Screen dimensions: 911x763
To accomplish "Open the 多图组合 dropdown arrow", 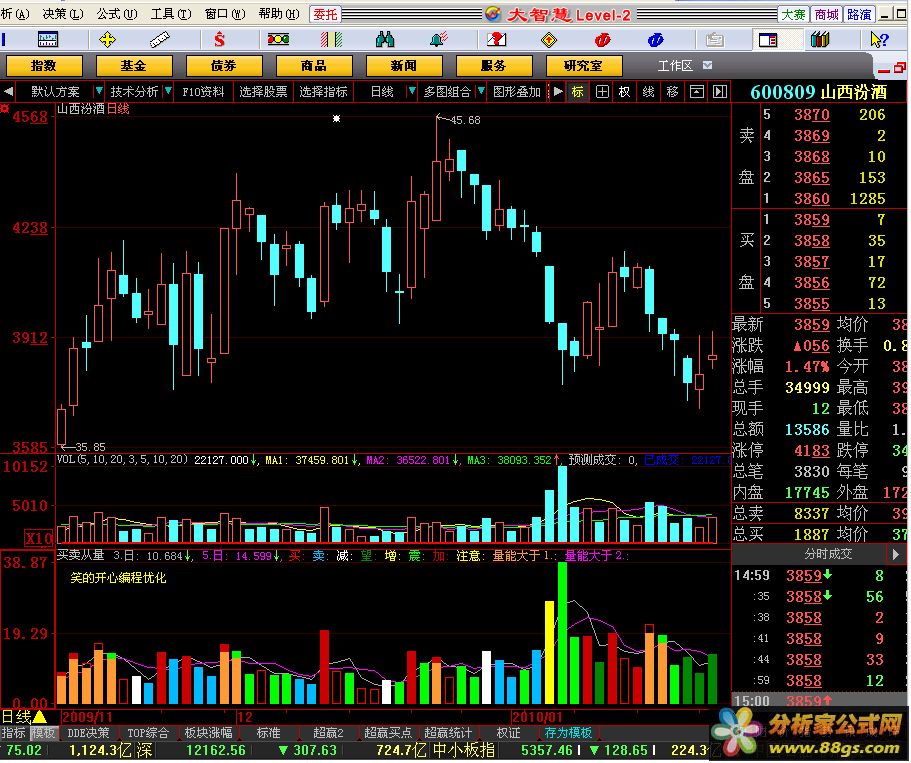I will point(480,91).
